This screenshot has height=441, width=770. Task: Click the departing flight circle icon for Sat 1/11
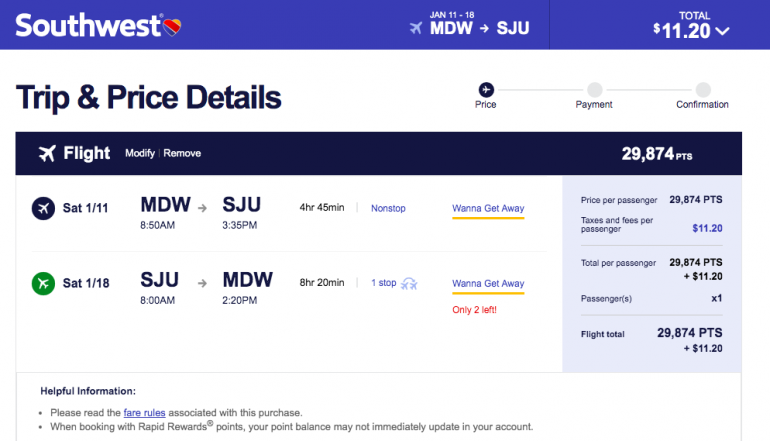click(43, 208)
